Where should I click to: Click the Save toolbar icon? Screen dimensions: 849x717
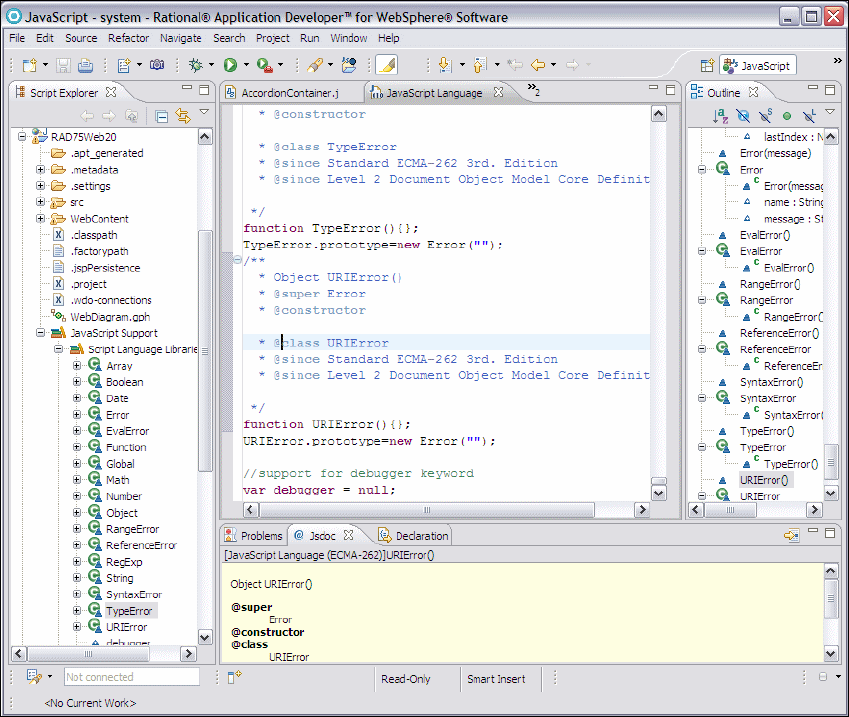point(63,65)
